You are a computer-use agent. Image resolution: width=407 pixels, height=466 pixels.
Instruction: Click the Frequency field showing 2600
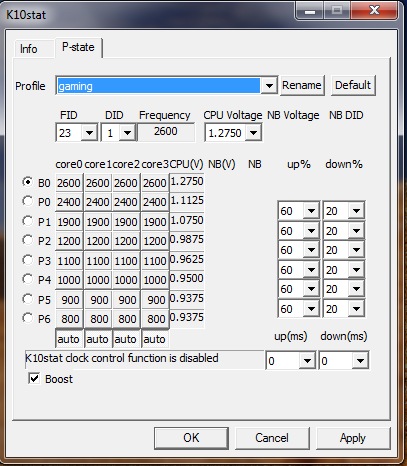click(x=166, y=132)
